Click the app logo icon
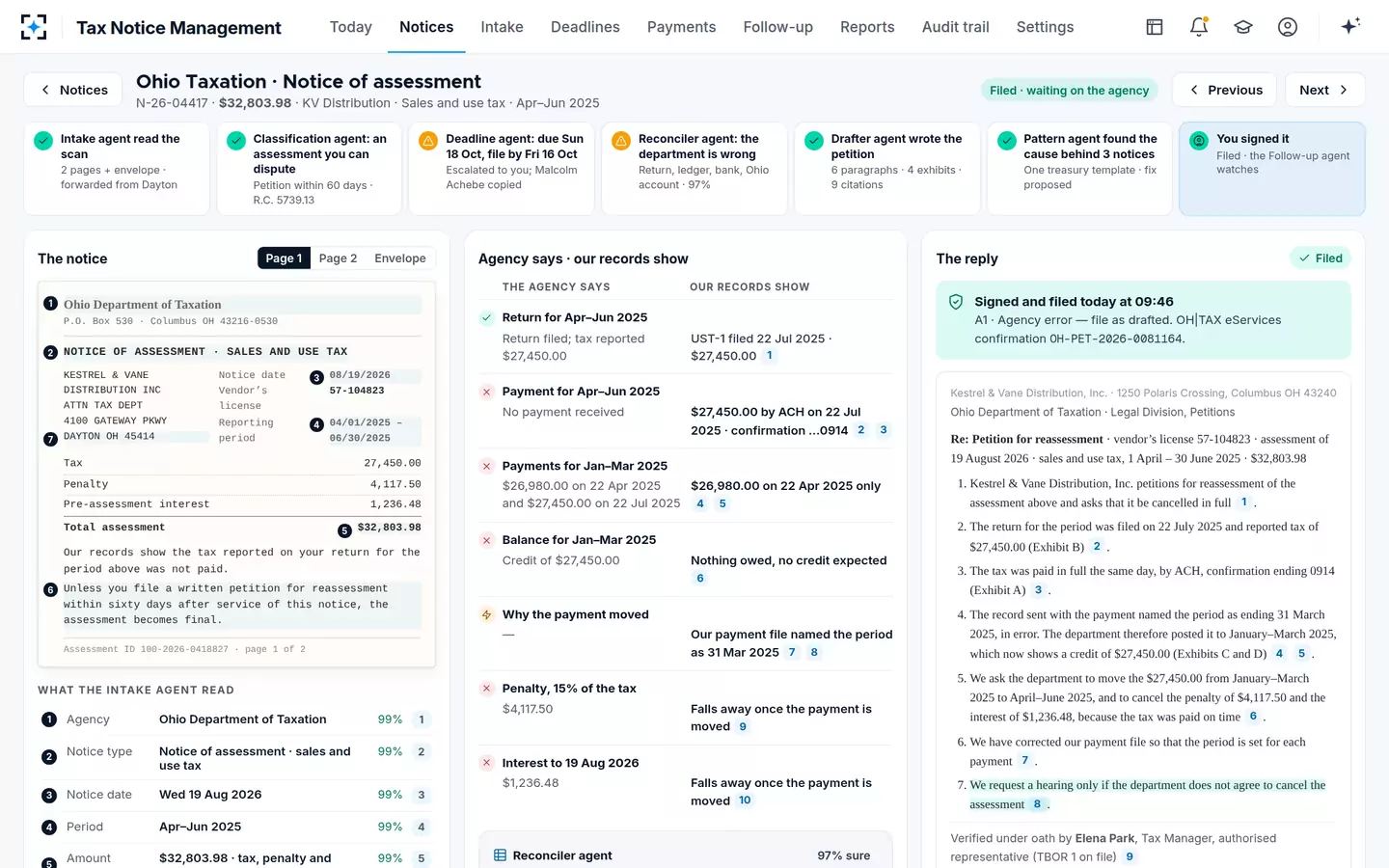1389x868 pixels. pos(34,27)
